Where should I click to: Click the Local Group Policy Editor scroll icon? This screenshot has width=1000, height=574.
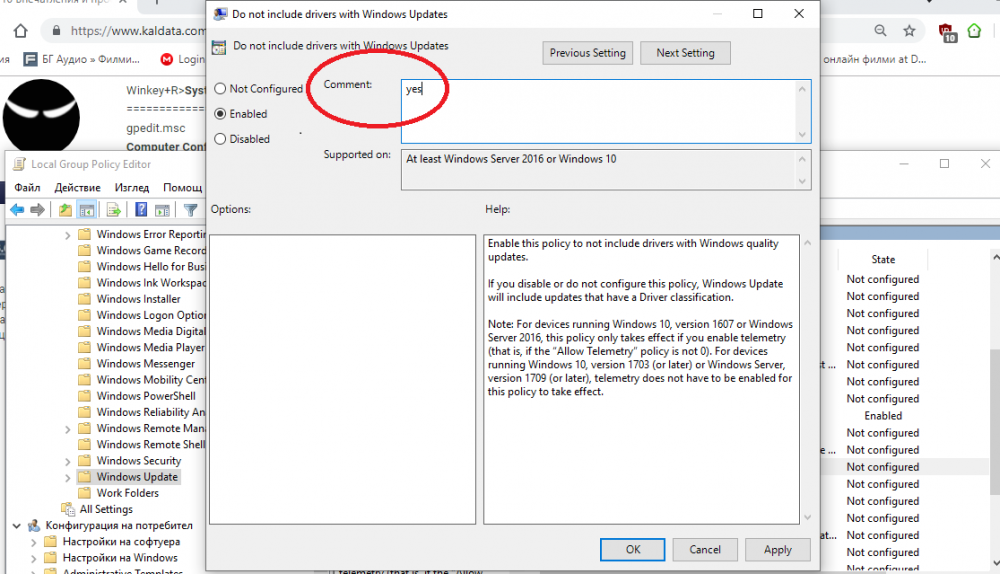point(20,164)
